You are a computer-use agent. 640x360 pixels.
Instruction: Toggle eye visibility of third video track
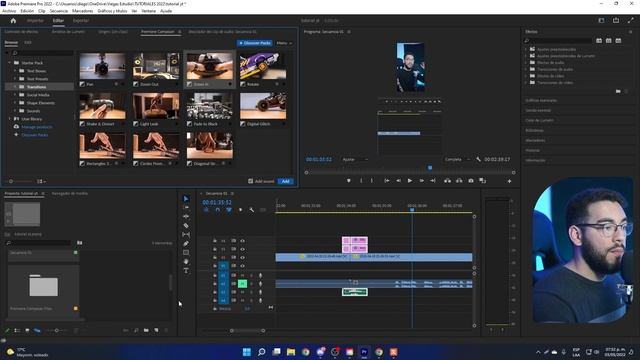pos(242,258)
